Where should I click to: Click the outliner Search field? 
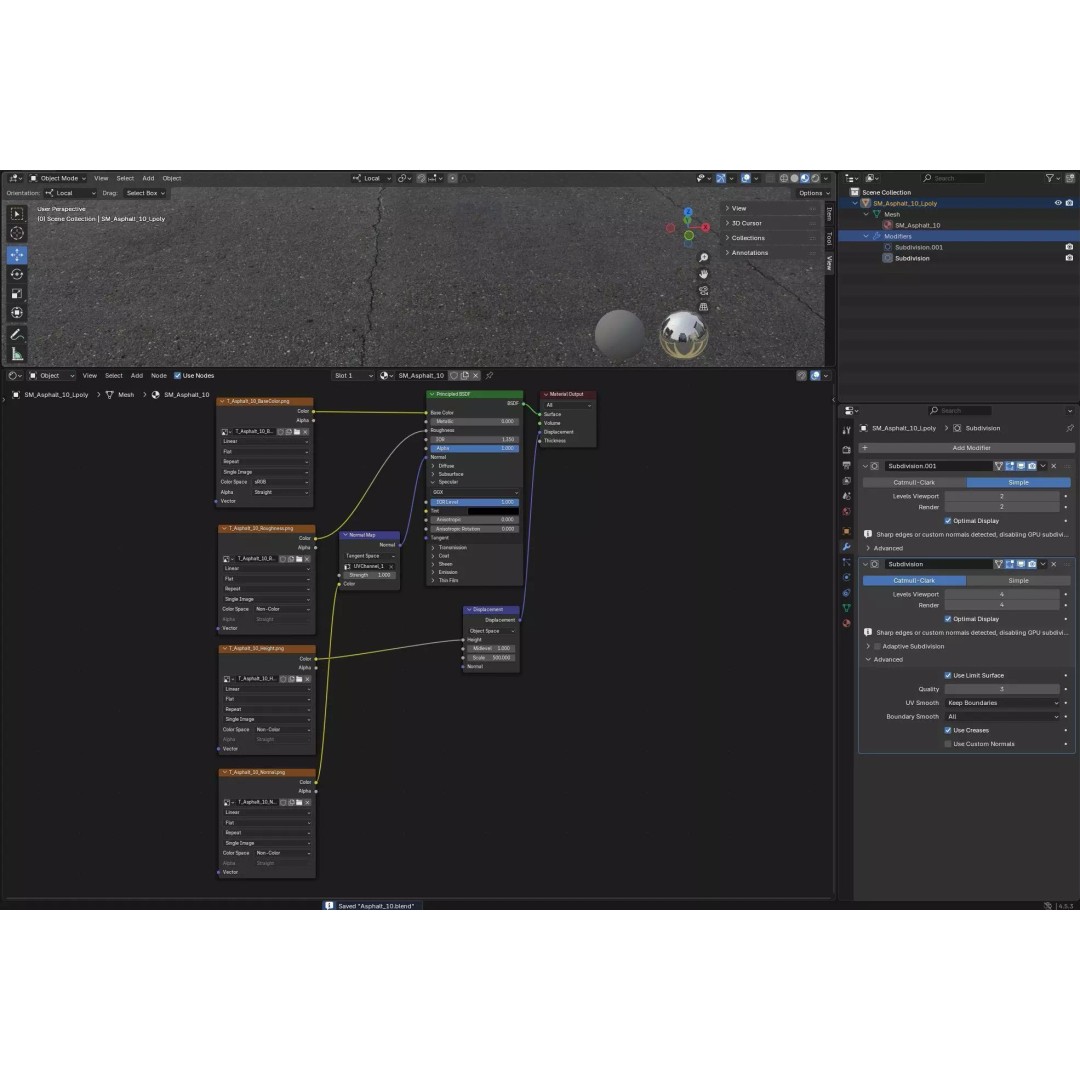(953, 178)
